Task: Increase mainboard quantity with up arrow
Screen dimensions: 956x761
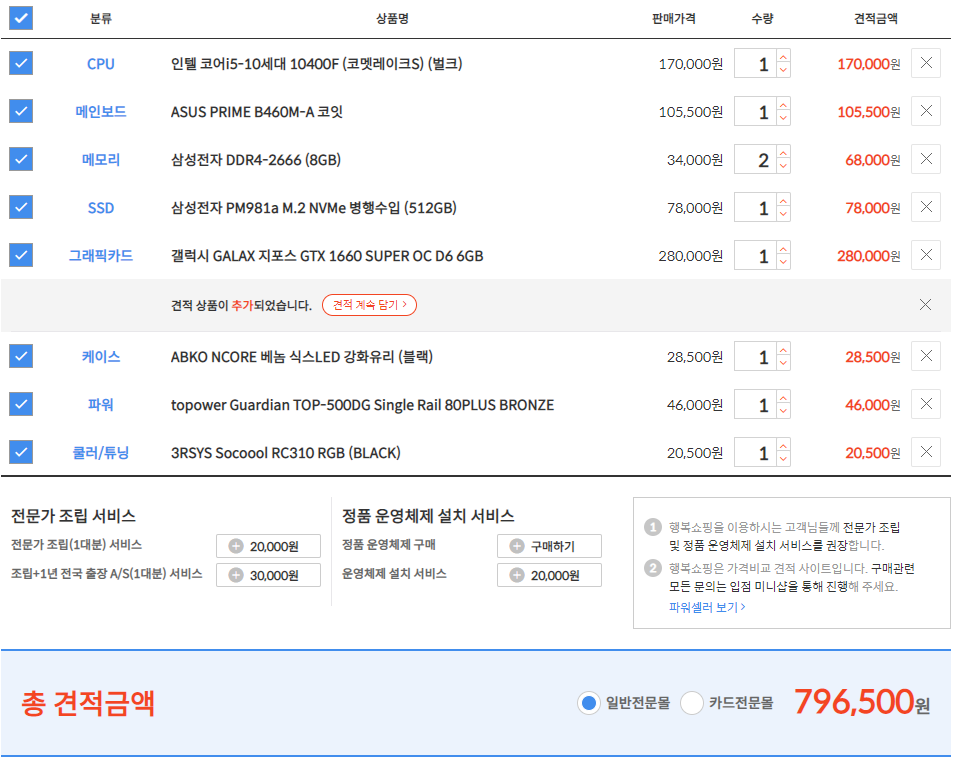Action: pos(783,105)
